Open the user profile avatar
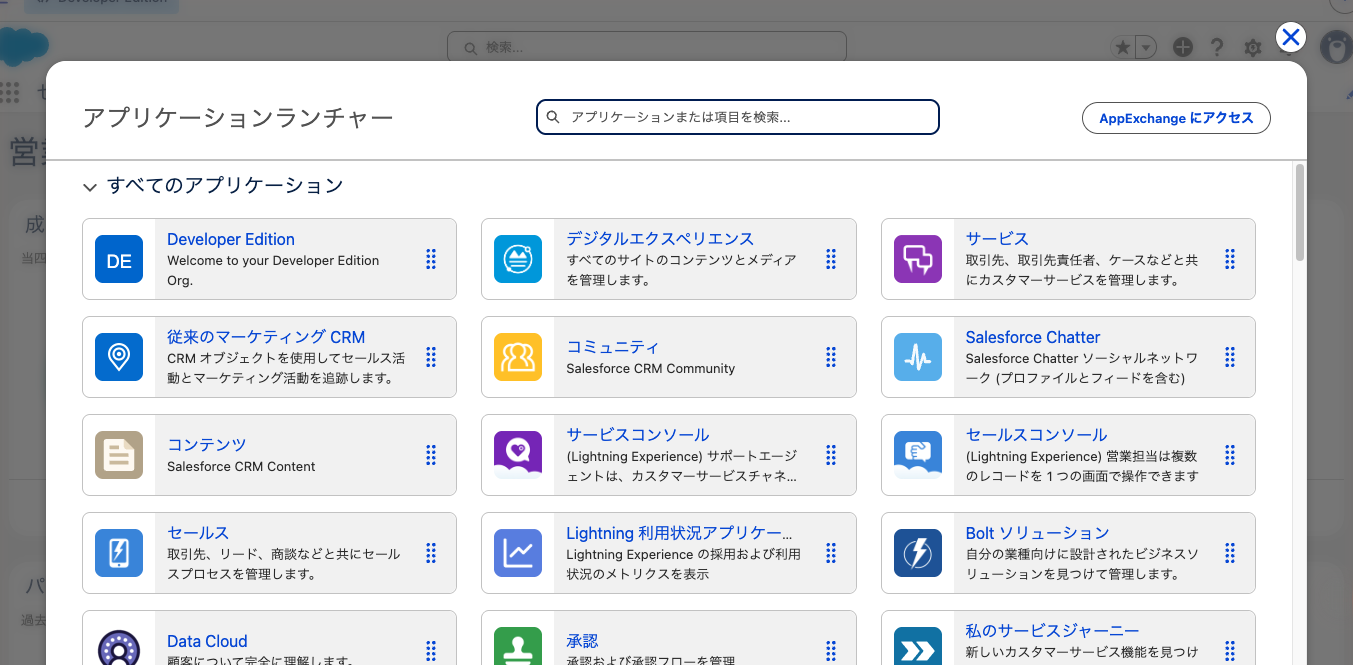Screen dimensions: 1353x665 [1336, 46]
